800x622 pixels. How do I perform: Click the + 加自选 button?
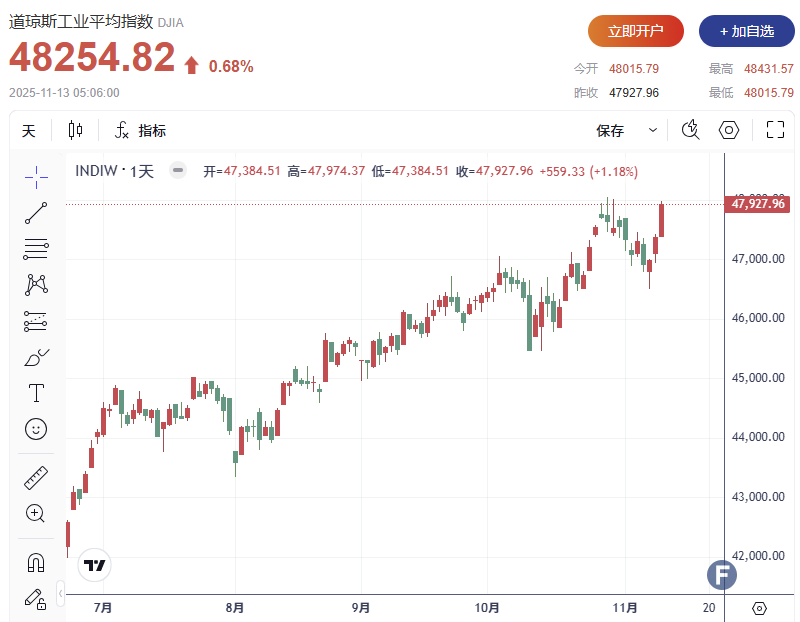[746, 31]
